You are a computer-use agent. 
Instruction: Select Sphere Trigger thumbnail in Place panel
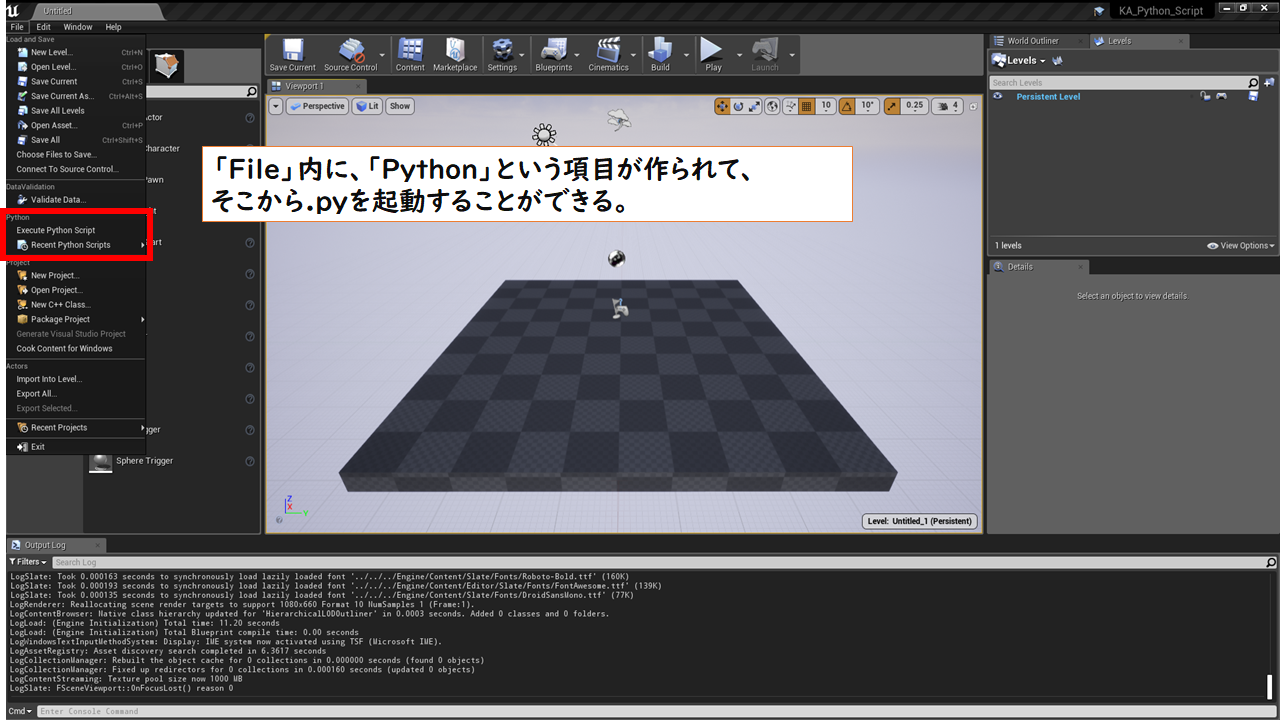tap(100, 461)
